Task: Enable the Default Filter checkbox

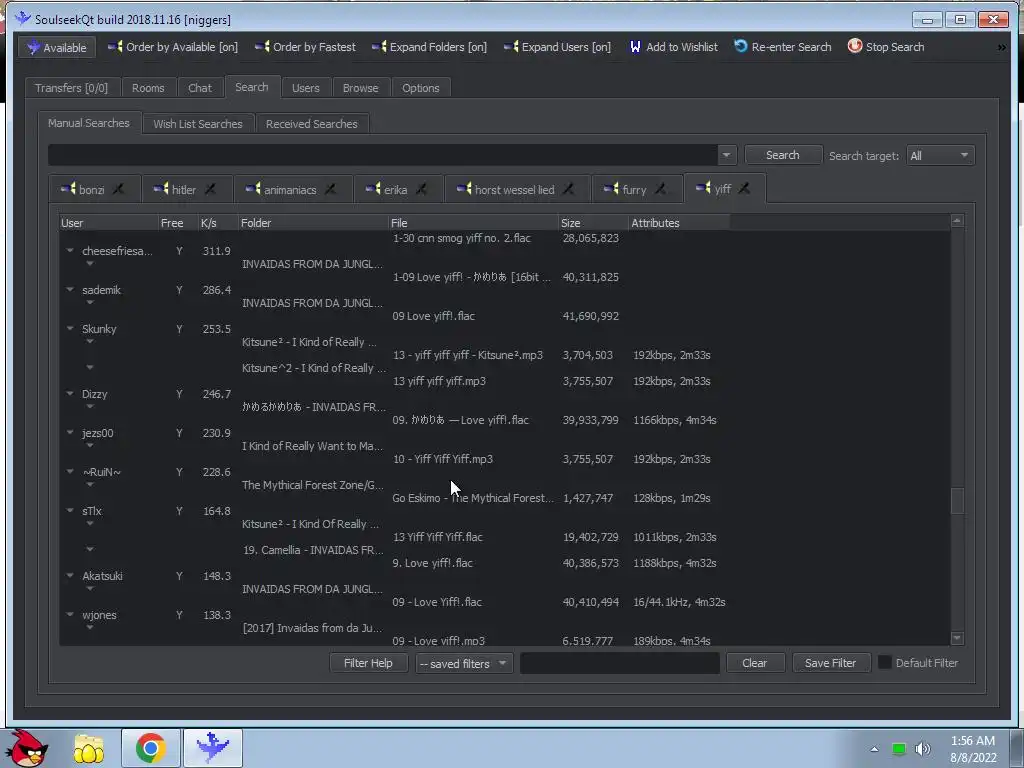Action: pos(884,662)
